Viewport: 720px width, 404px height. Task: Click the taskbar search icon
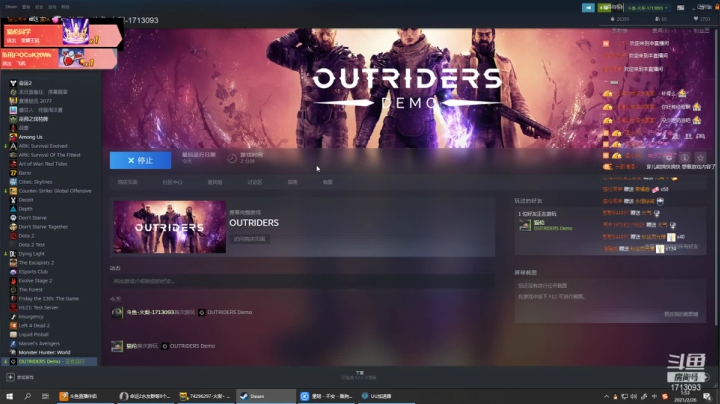(28, 396)
